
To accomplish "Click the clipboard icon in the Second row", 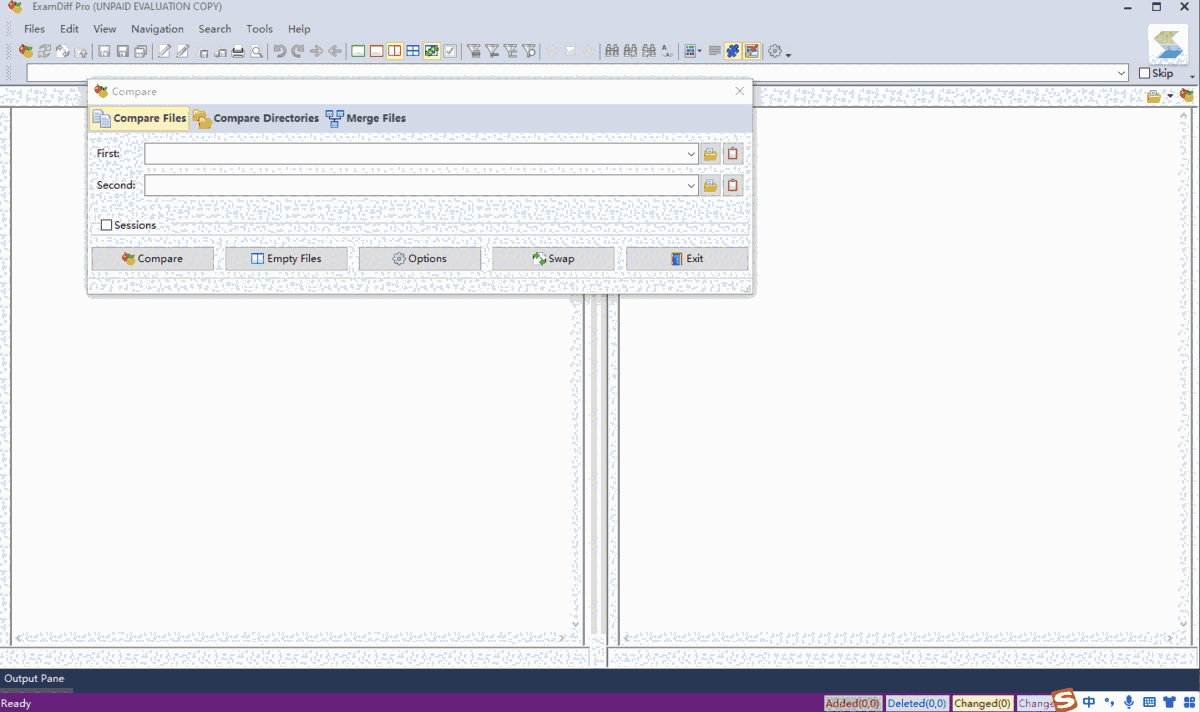I will 733,185.
